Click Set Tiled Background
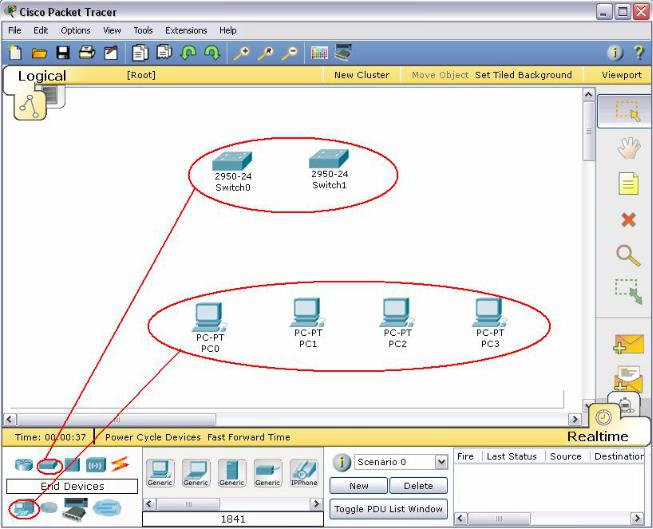 click(x=523, y=75)
